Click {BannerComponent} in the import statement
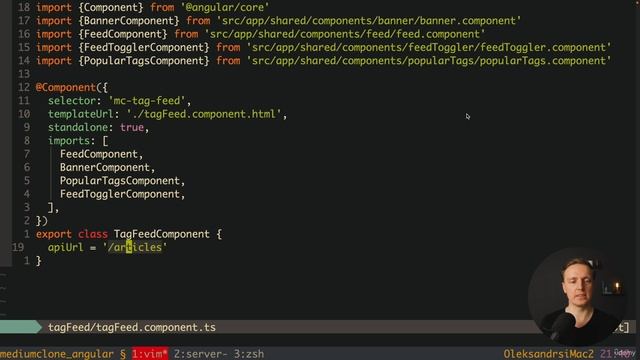The image size is (640, 360). (x=129, y=21)
